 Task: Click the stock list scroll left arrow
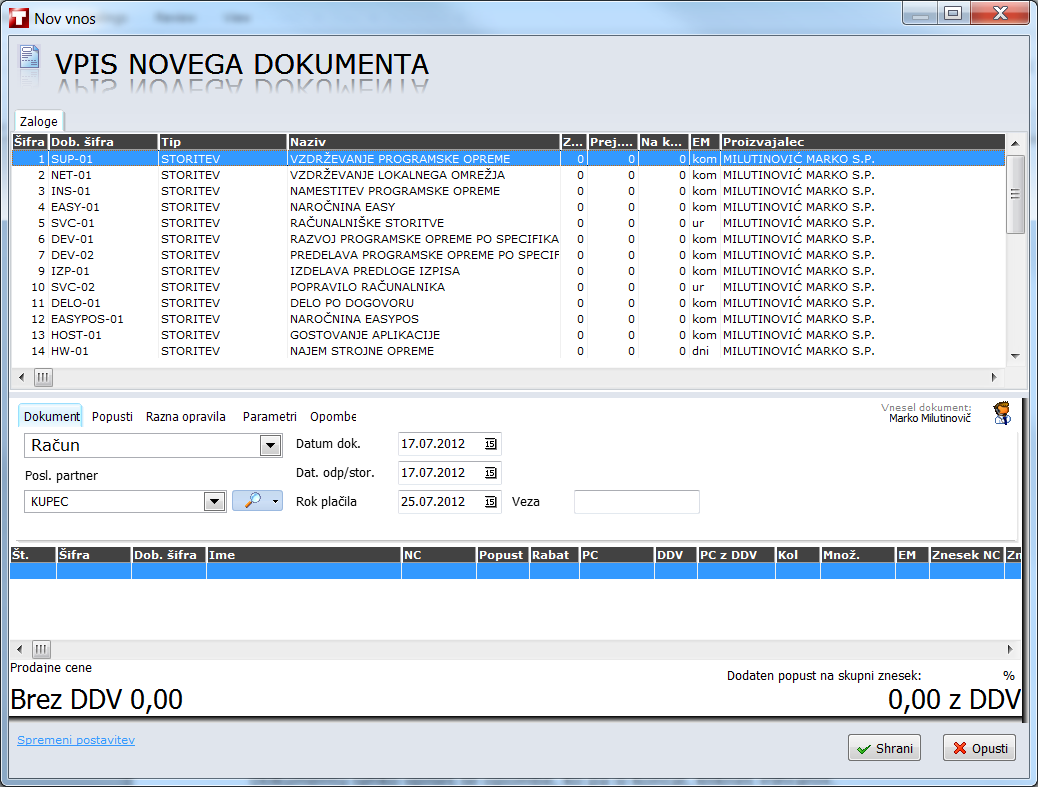click(21, 377)
